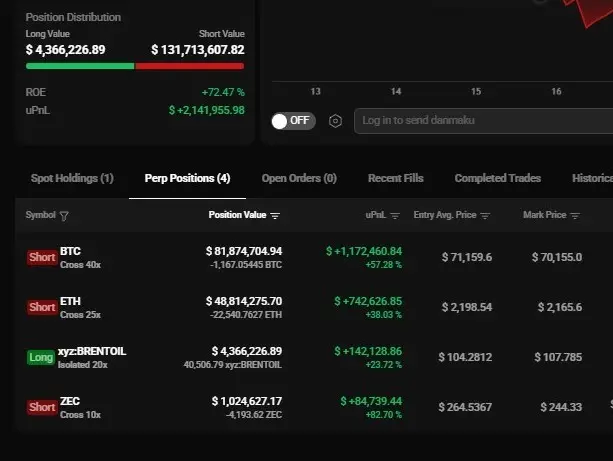Image resolution: width=613 pixels, height=461 pixels.
Task: Click the Long Value amount in Position Distribution
Action: pyautogui.click(x=65, y=50)
